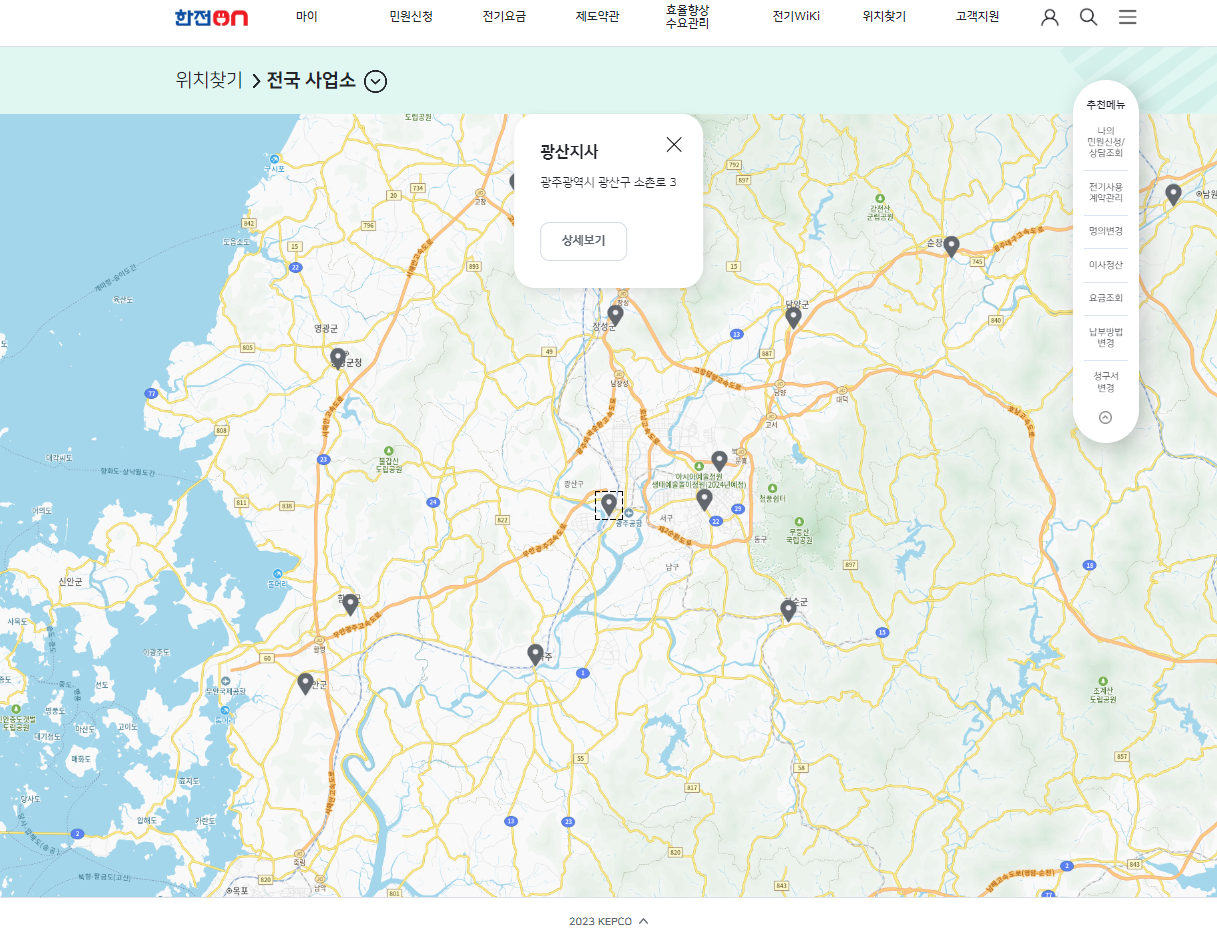Click the 조계산 도립공원 park icon

pos(1101,680)
